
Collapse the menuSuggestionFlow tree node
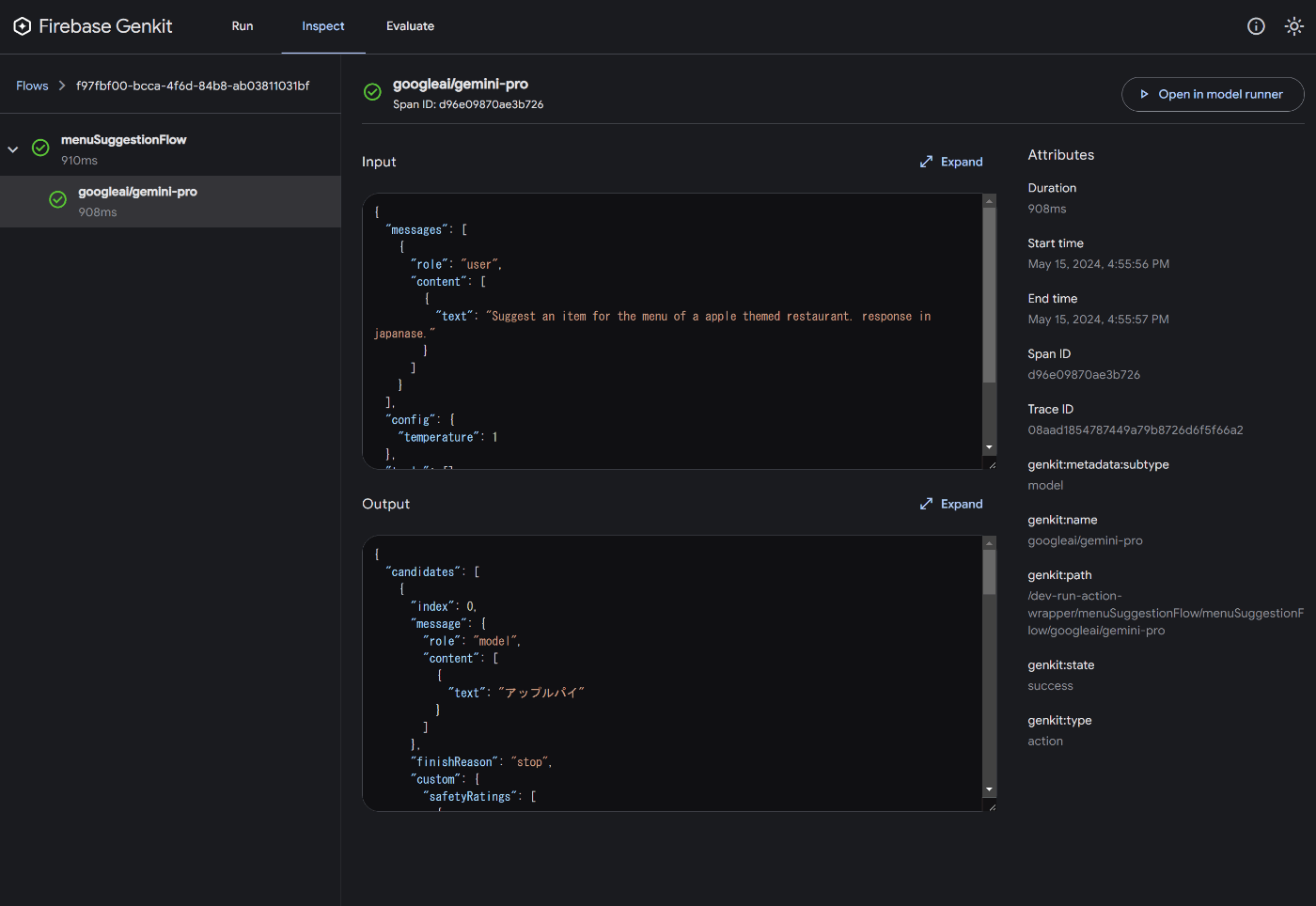pyautogui.click(x=13, y=149)
